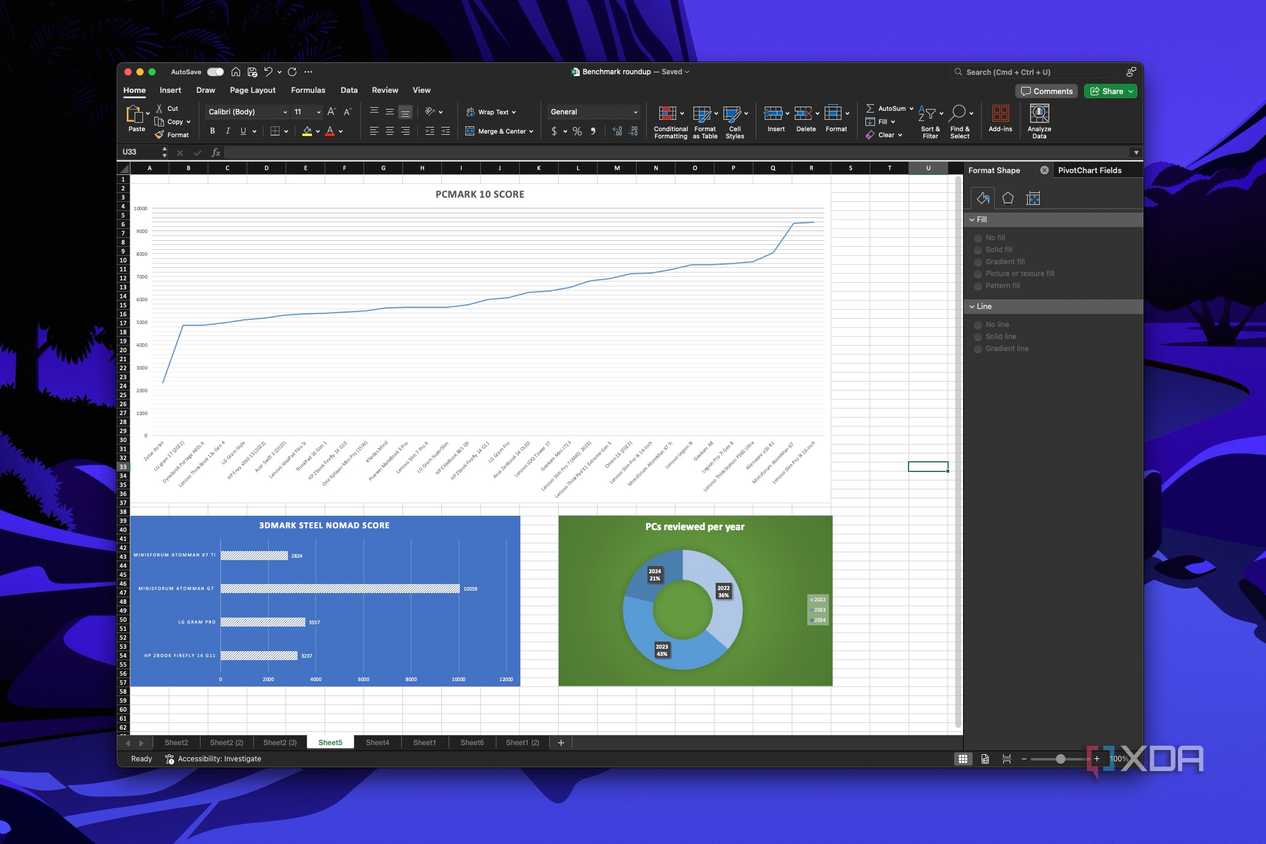Viewport: 1266px width, 844px height.
Task: Click the Analyze Data icon
Action: (x=1039, y=113)
